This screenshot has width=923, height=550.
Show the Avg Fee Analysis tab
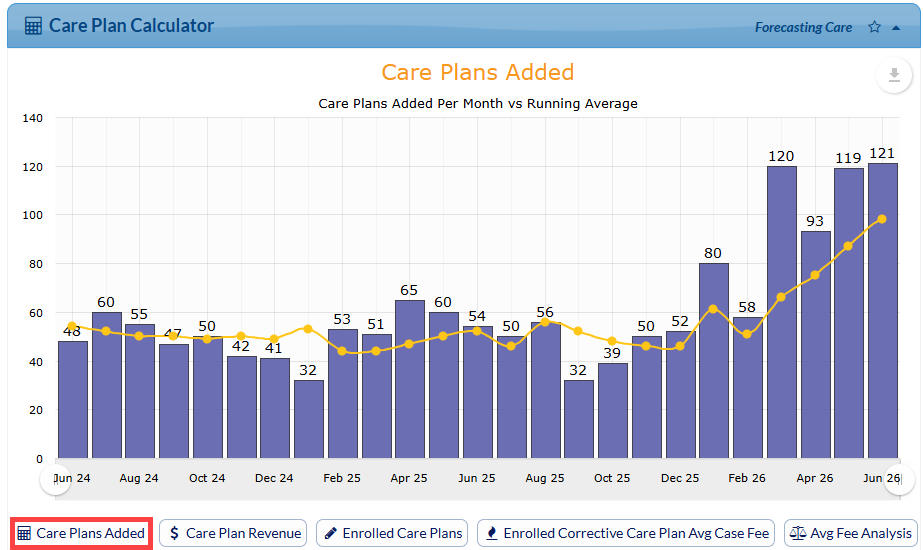coord(851,534)
